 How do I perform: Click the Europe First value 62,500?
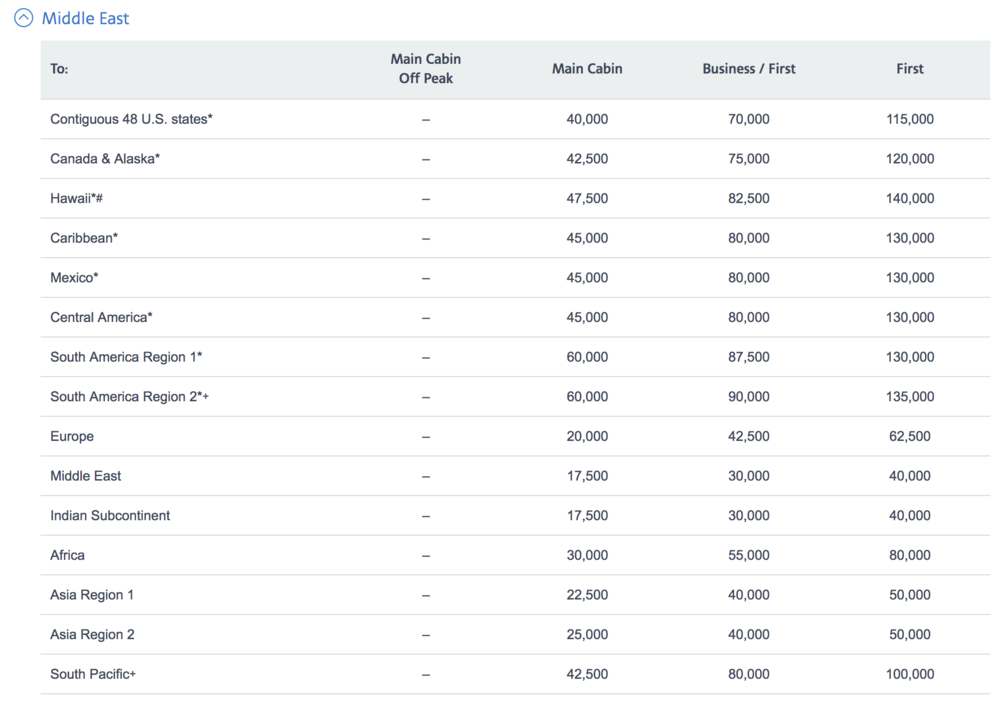[x=910, y=436]
